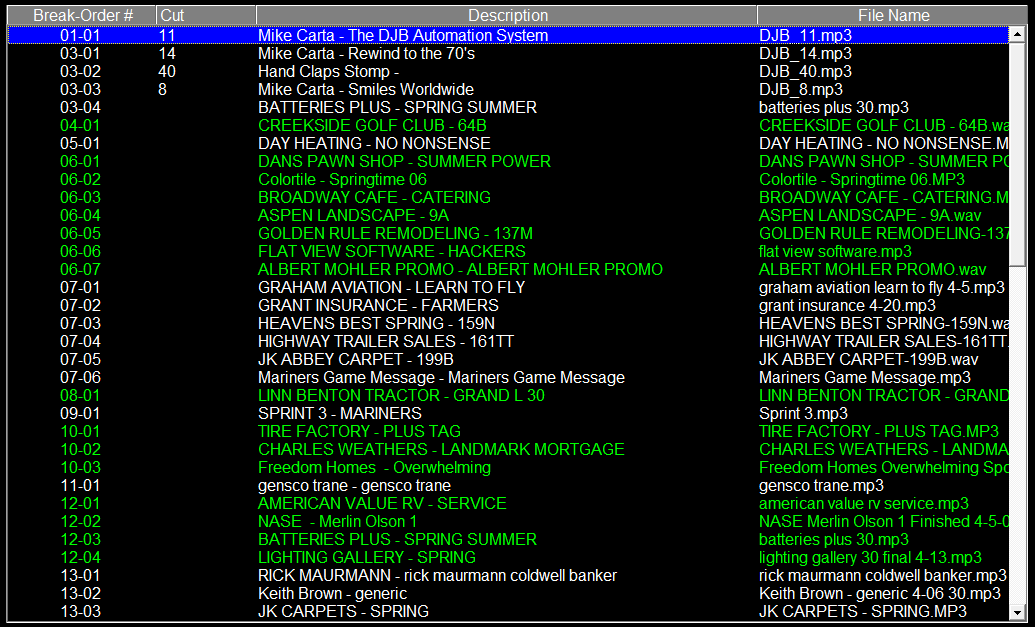The height and width of the screenshot is (627, 1035).
Task: Click file name Colortile - Springtime 06.MP3
Action: tap(861, 179)
